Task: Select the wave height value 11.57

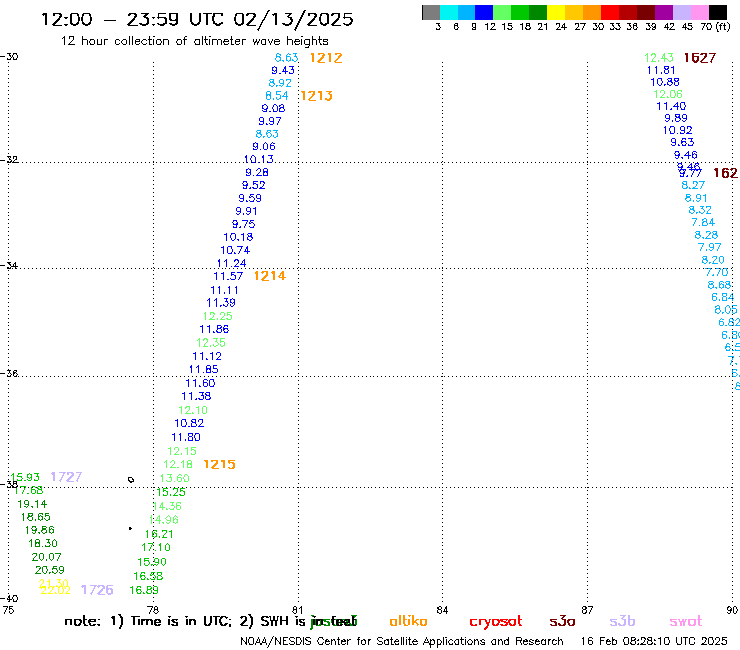Action: coord(228,276)
